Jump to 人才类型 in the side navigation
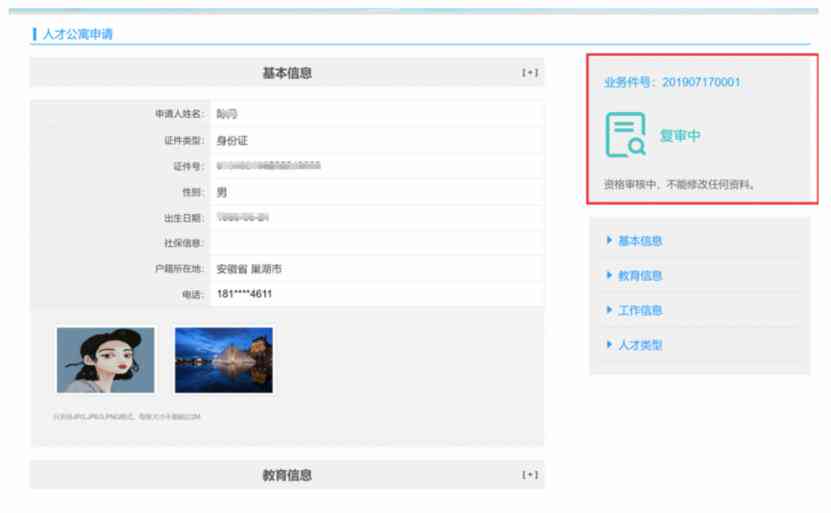Image resolution: width=831 pixels, height=513 pixels. (x=640, y=345)
